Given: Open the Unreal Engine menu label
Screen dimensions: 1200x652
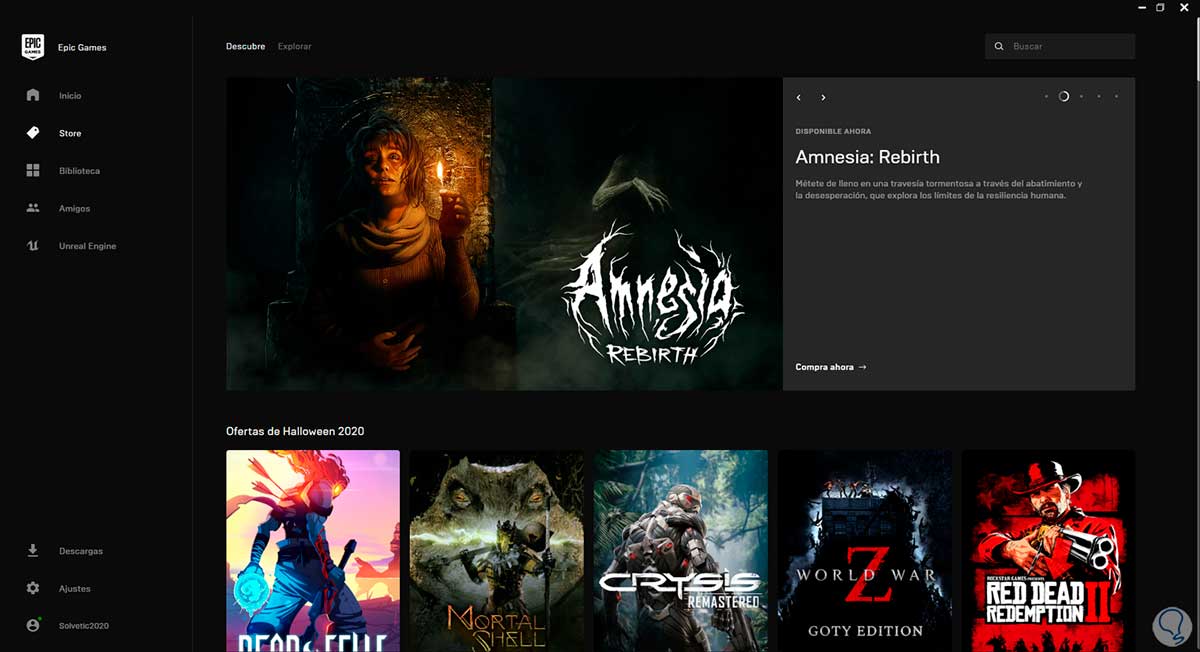Looking at the screenshot, I should click(87, 246).
